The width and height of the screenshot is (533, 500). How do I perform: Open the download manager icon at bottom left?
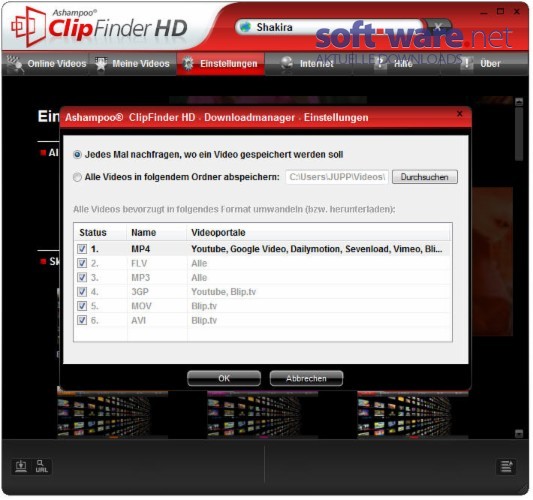click(x=21, y=466)
